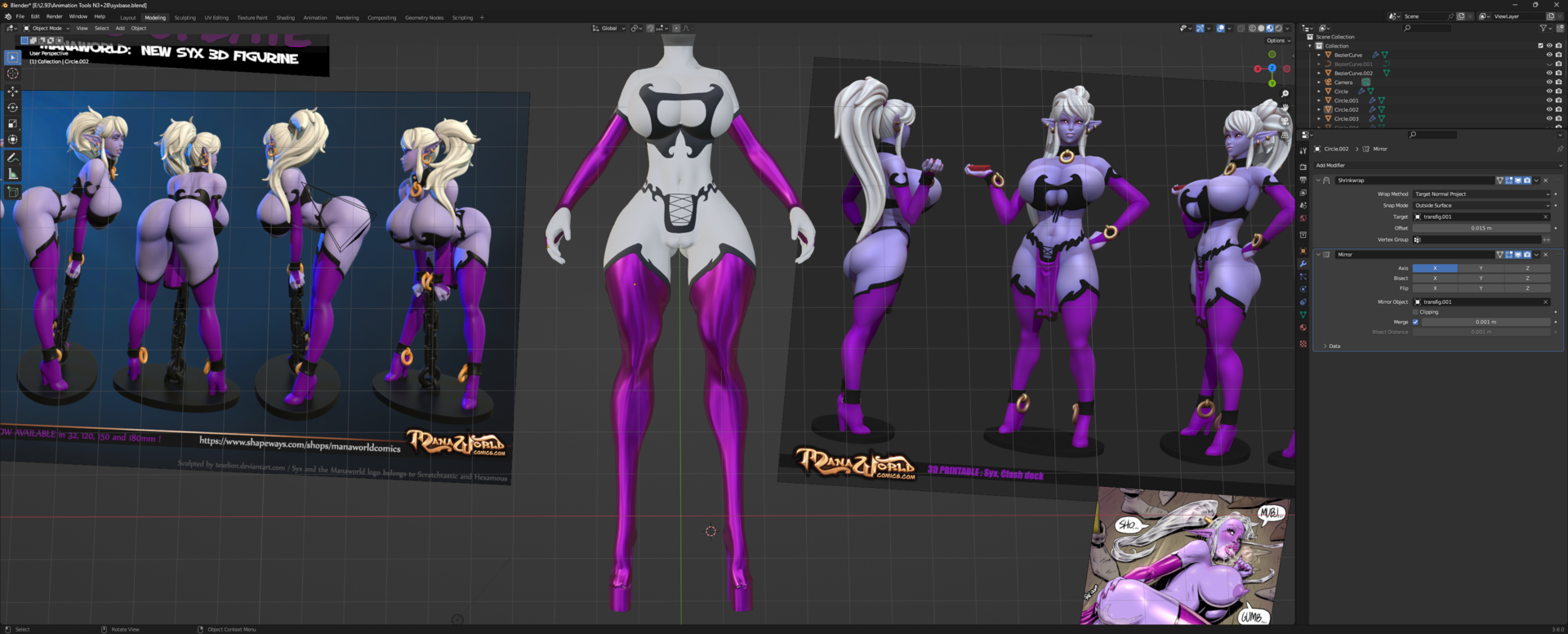Image resolution: width=1568 pixels, height=634 pixels.
Task: Open the Object properties tab
Action: coord(1303,251)
